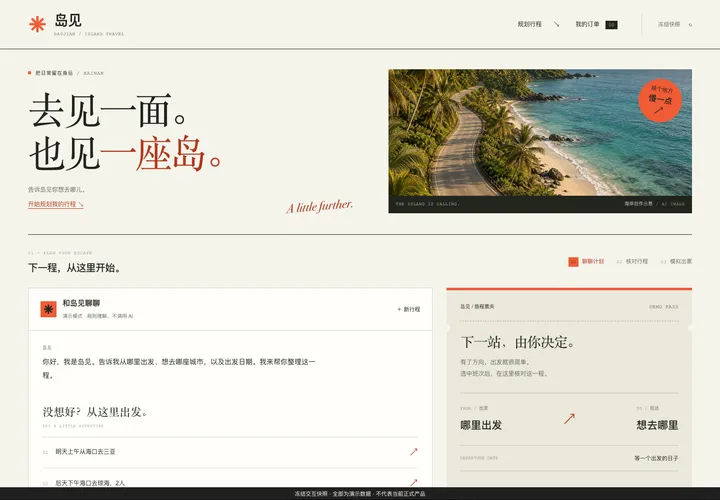Viewport: 720px width, 500px height.
Task: Click the 下一站，由你决定。 ticket heading
Action: [518, 342]
